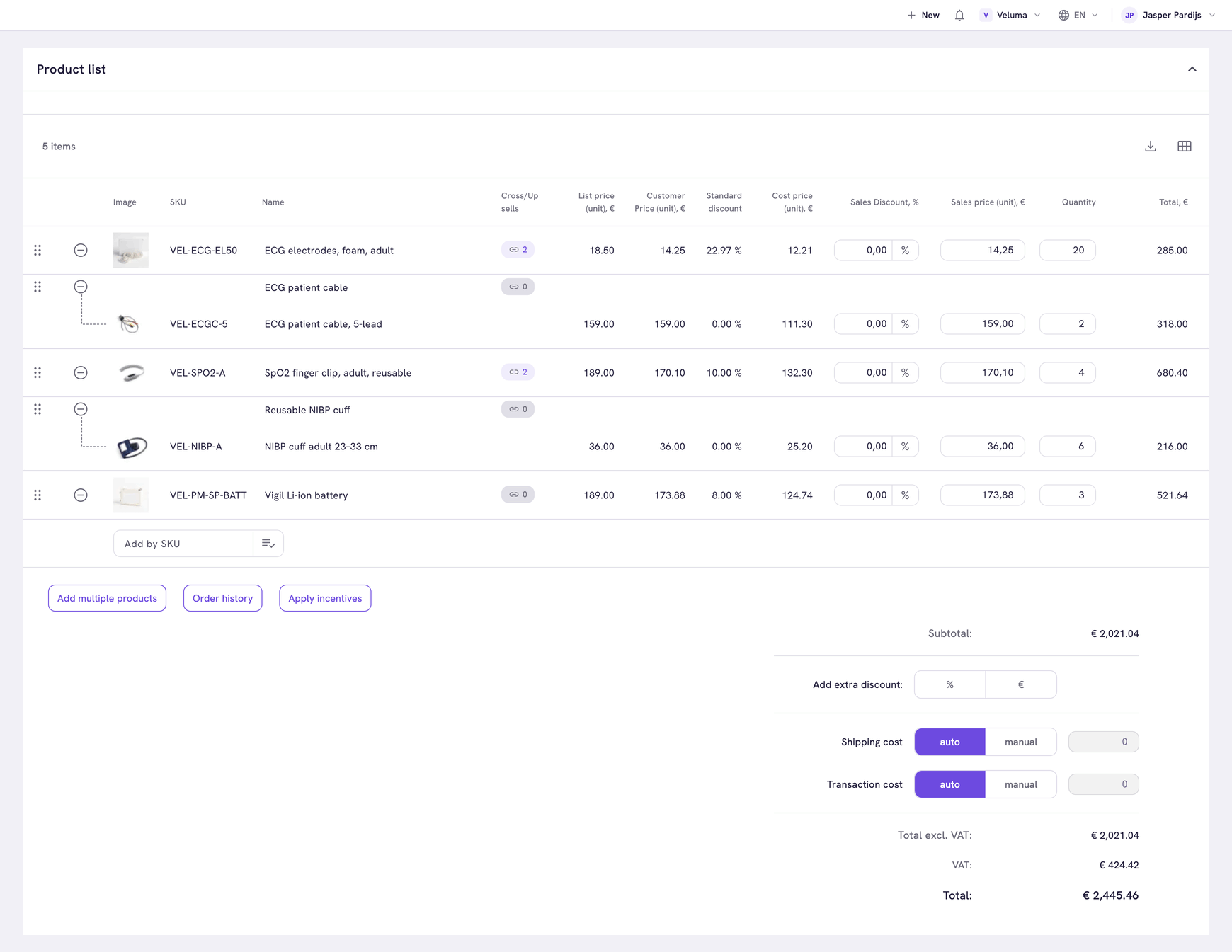
Task: Click the Add by SKU input field
Action: [183, 544]
